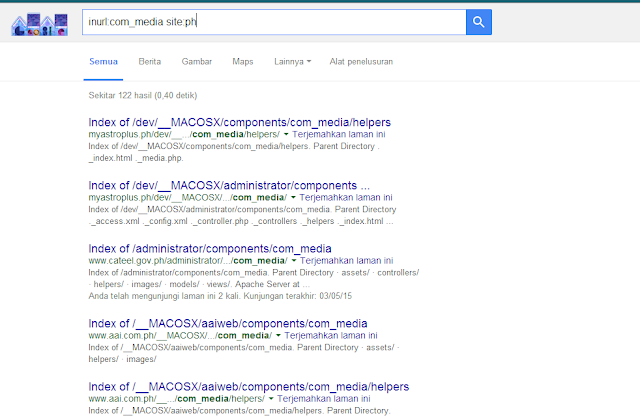Click the www.cateel.gov.ph green URL text

coord(188,261)
